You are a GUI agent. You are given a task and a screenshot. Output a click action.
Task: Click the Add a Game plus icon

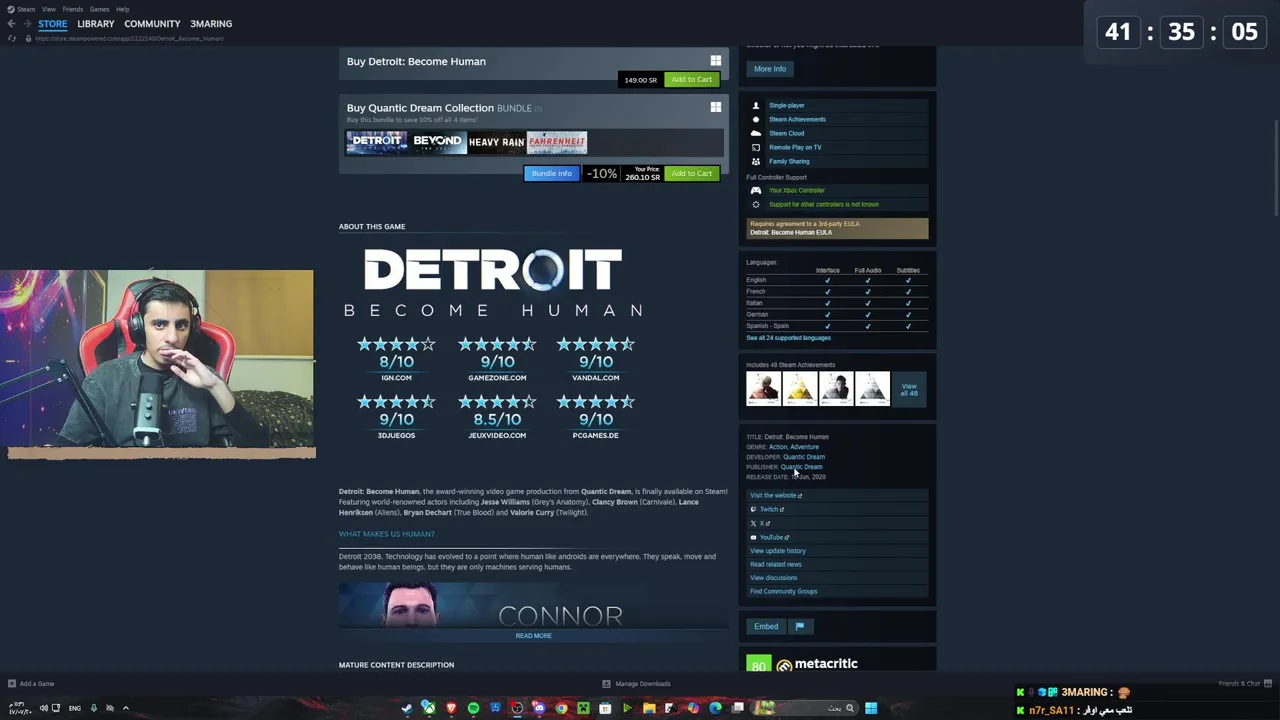(x=12, y=684)
